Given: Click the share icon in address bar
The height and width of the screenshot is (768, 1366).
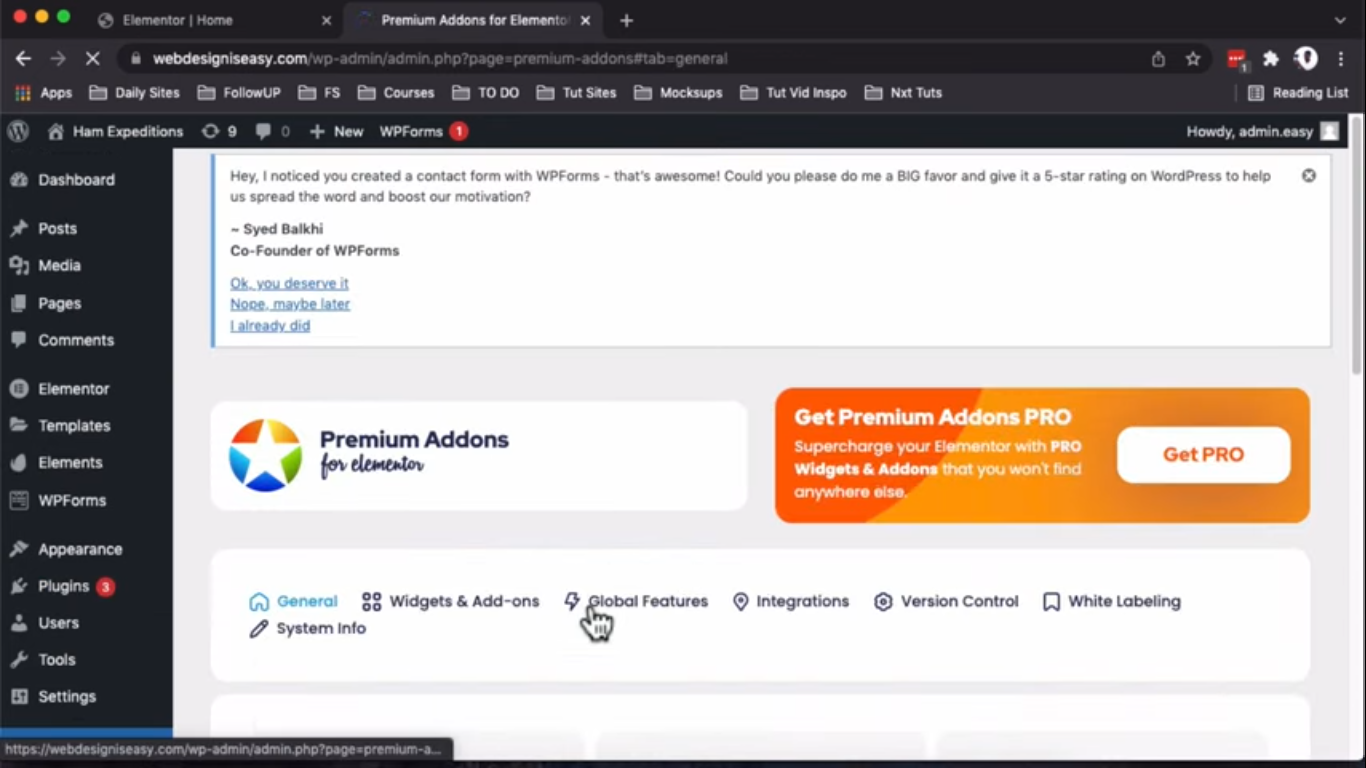Looking at the screenshot, I should [1158, 59].
